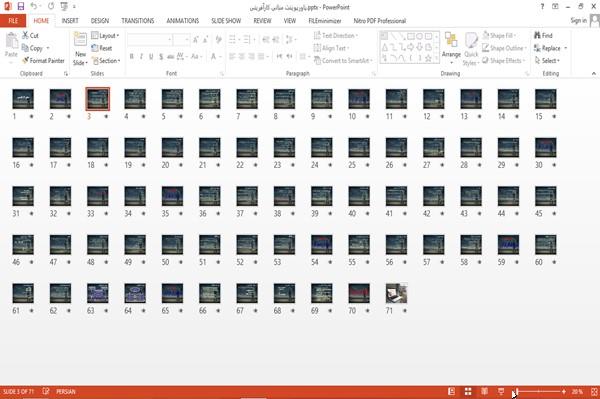
Task: Click Sign in link
Action: click(x=578, y=21)
